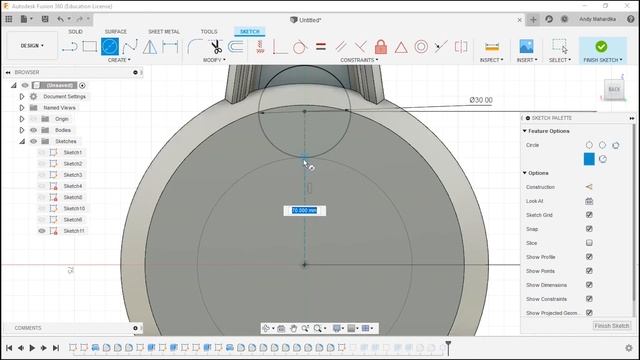
Task: Select the 2-Point Rectangle tool
Action: pos(89,47)
